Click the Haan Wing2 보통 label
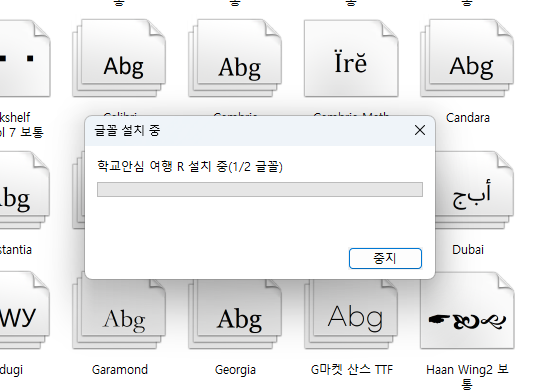 click(x=467, y=377)
